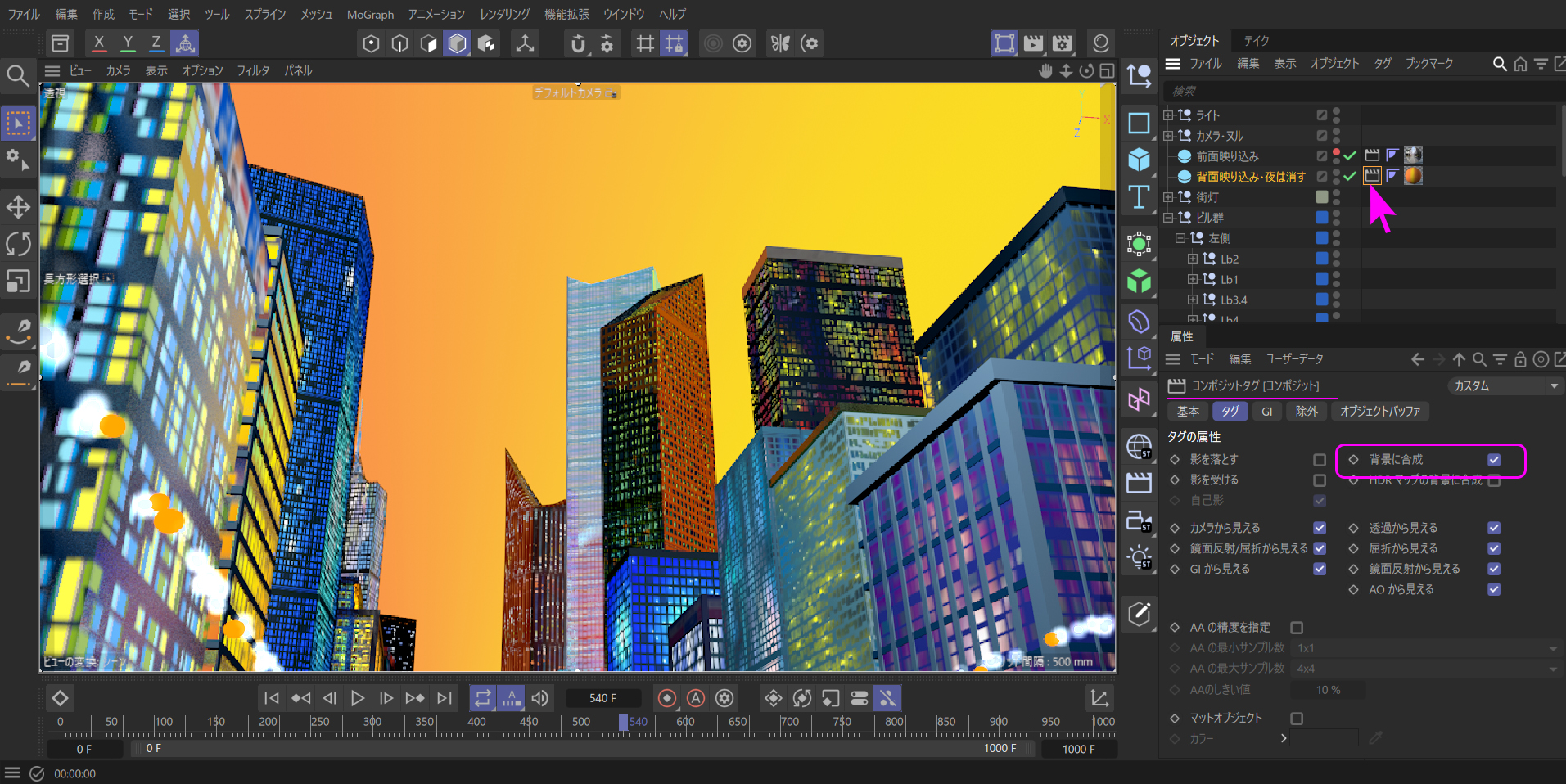Click the Go to end of animation button
The width and height of the screenshot is (1566, 784).
445,698
